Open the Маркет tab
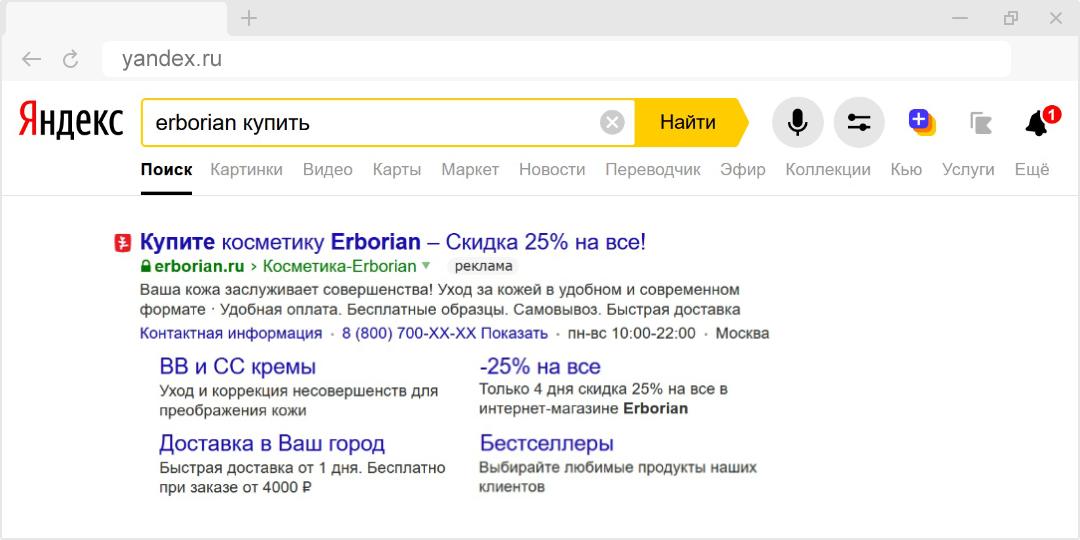 [469, 169]
